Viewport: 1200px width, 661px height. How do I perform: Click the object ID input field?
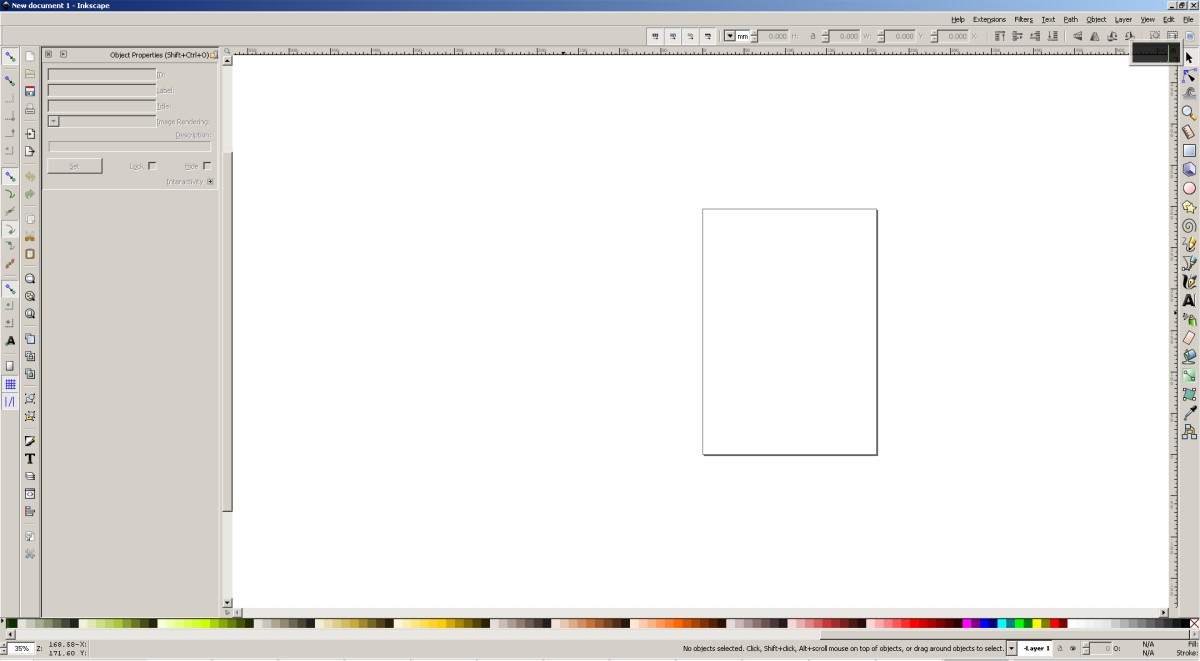[102, 74]
